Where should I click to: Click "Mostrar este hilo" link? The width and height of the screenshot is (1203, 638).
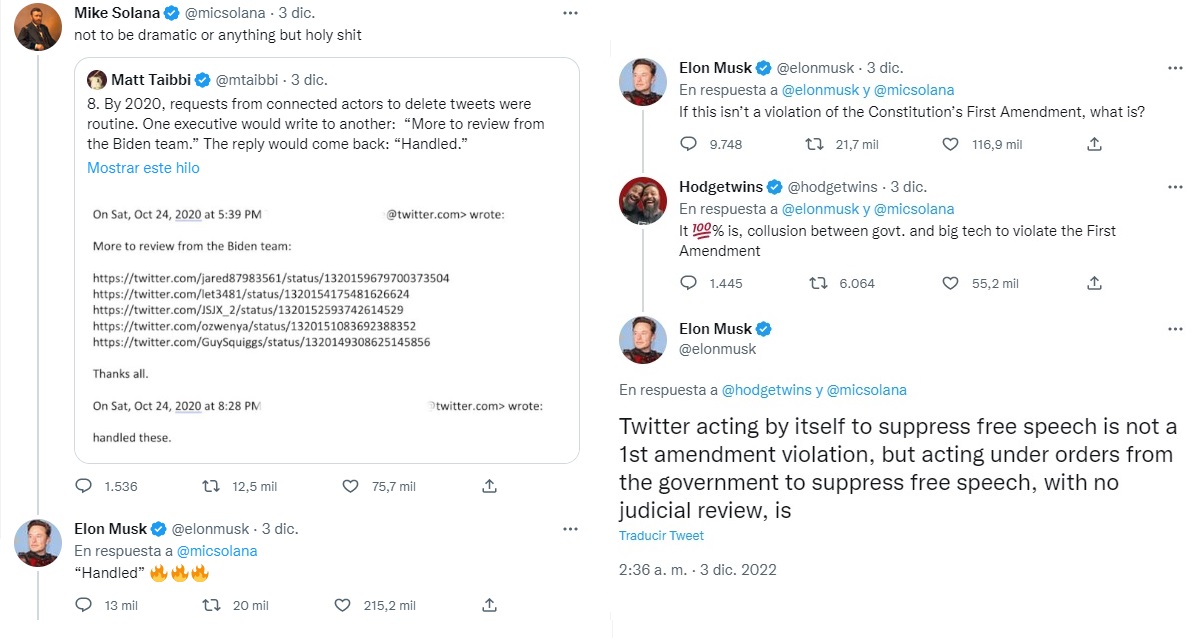143,168
